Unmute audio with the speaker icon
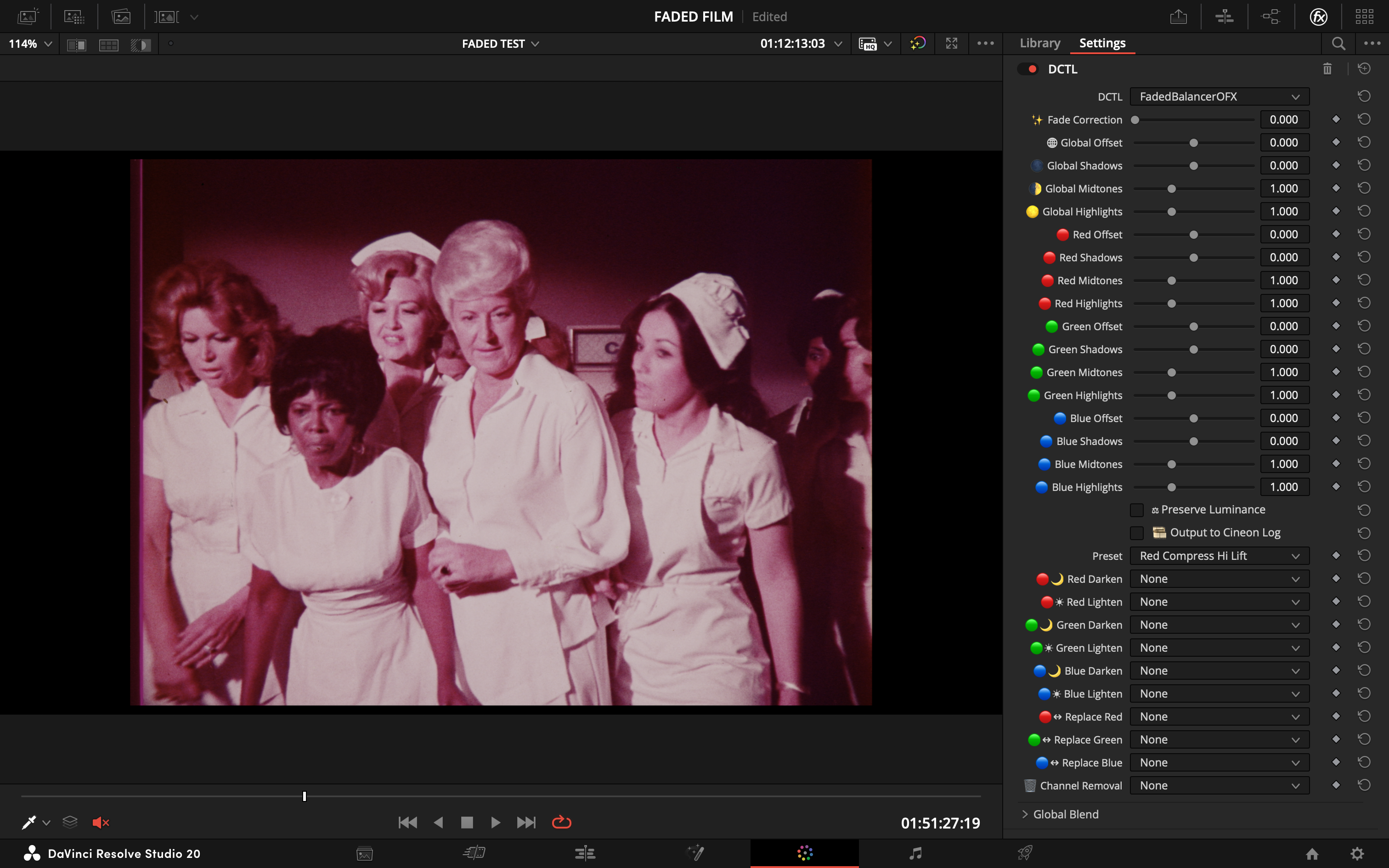The height and width of the screenshot is (868, 1389). pyautogui.click(x=101, y=823)
